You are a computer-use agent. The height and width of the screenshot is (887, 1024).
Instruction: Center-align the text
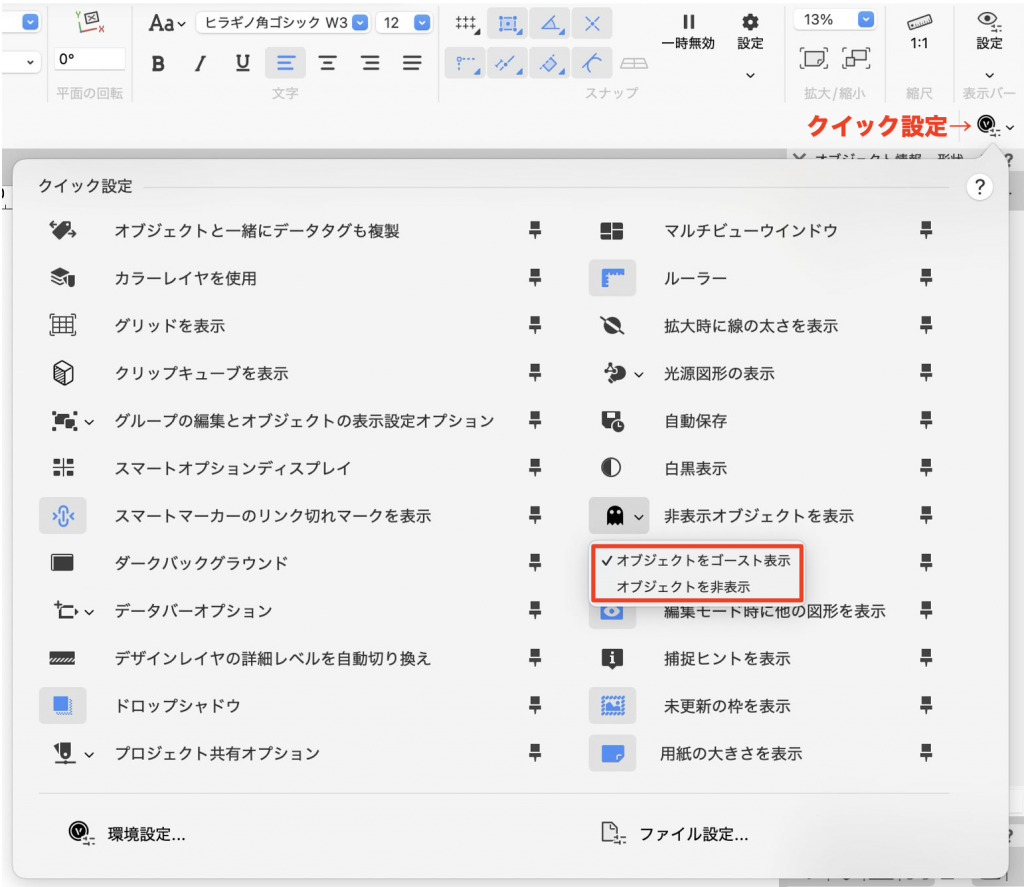pos(327,63)
